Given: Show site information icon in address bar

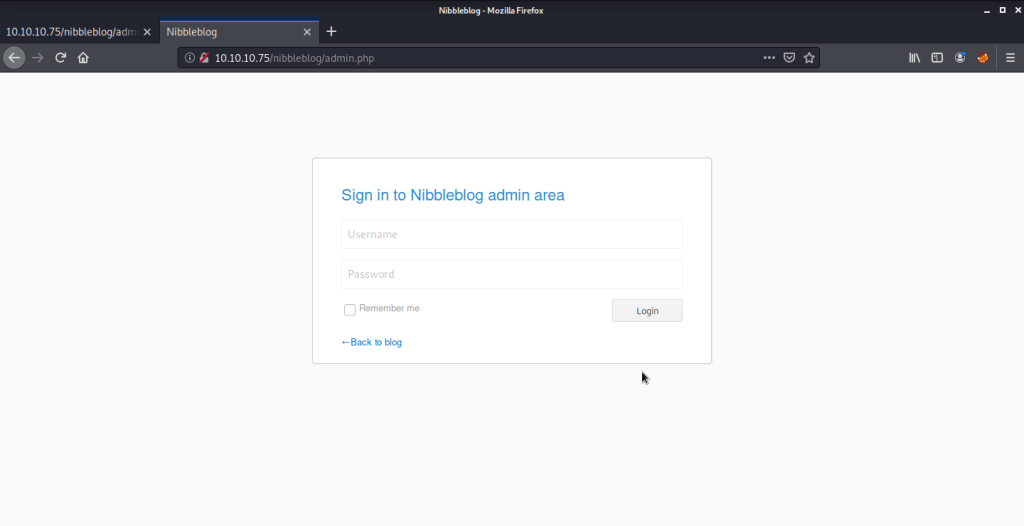Looking at the screenshot, I should [190, 58].
